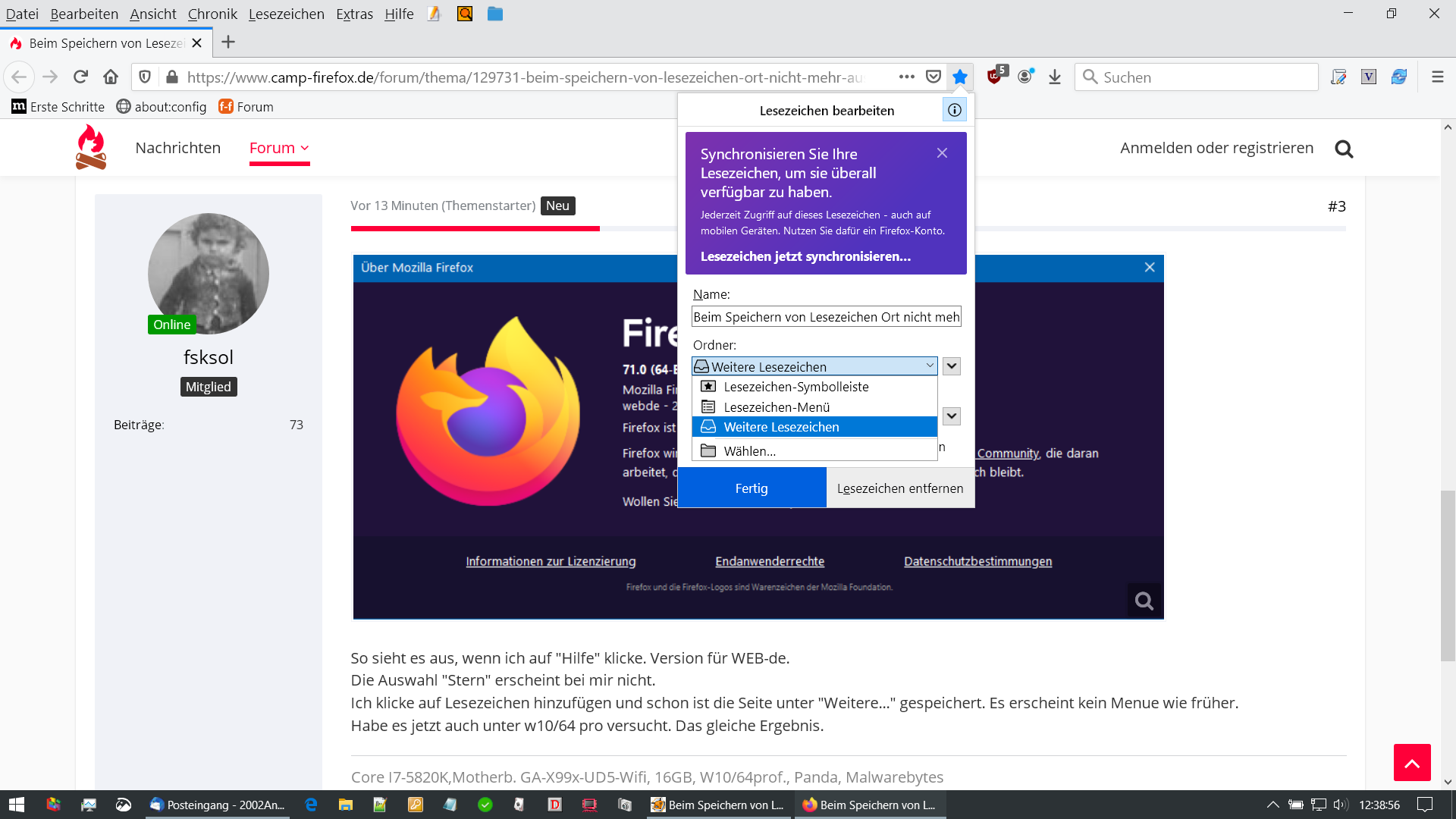Click the forum magnifier search icon
This screenshot has height=819, width=1456.
[x=1344, y=149]
